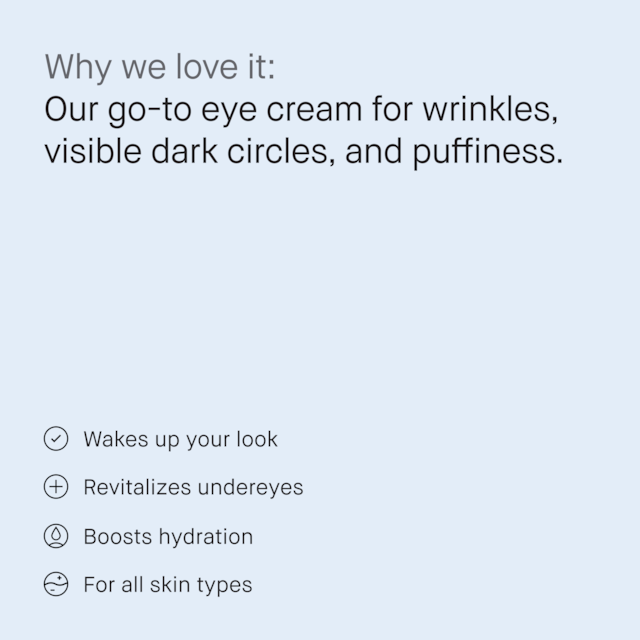This screenshot has height=640, width=640.
Task: Click the "Boosts hydration" benefit text
Action: coord(168,536)
